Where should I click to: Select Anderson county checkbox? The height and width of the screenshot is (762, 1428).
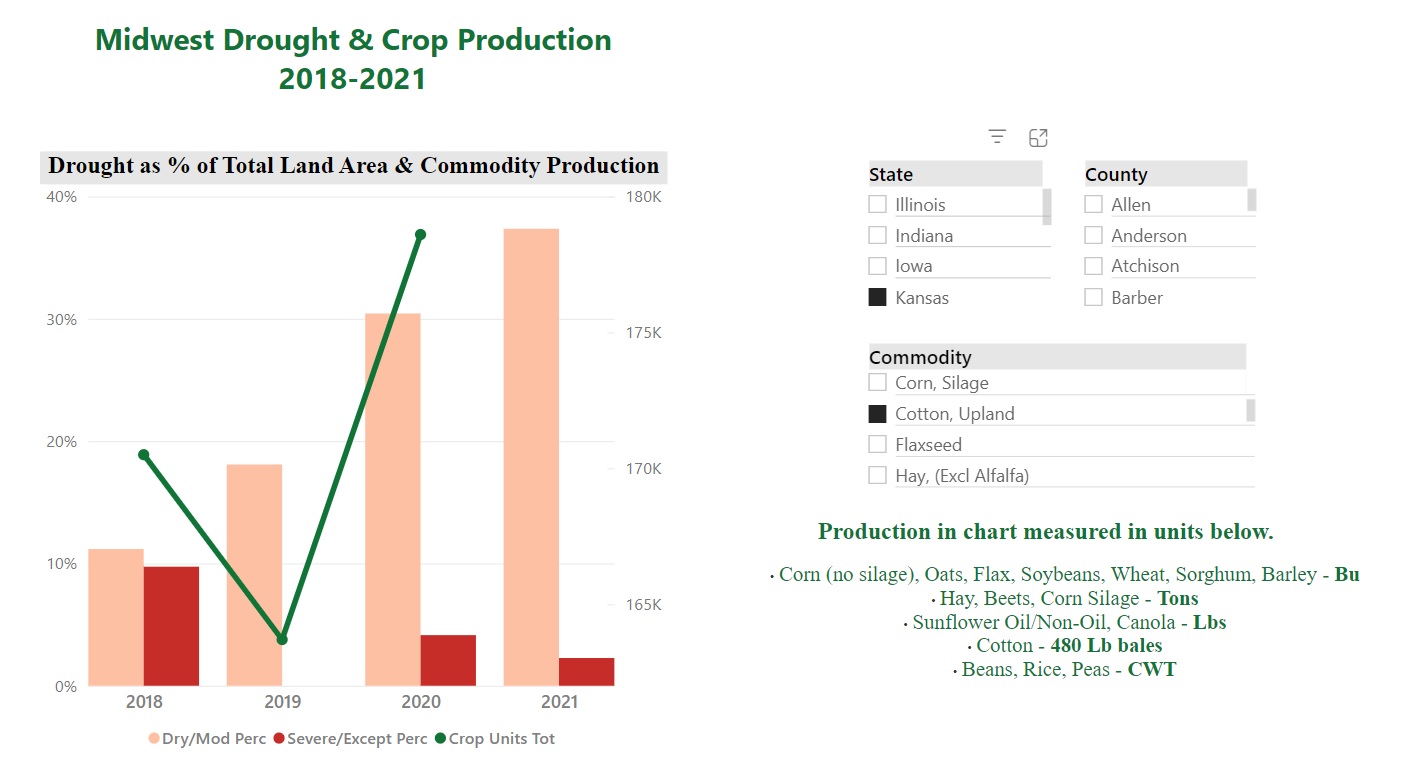coord(1094,235)
